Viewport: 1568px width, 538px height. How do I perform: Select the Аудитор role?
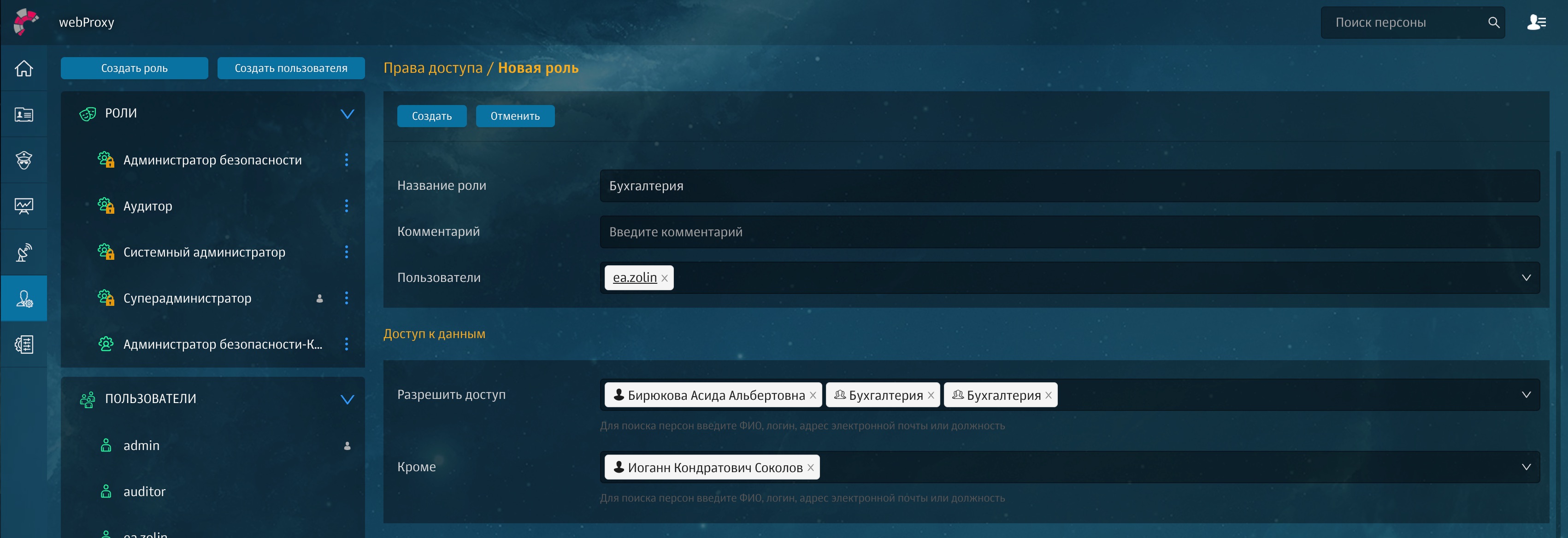point(147,206)
